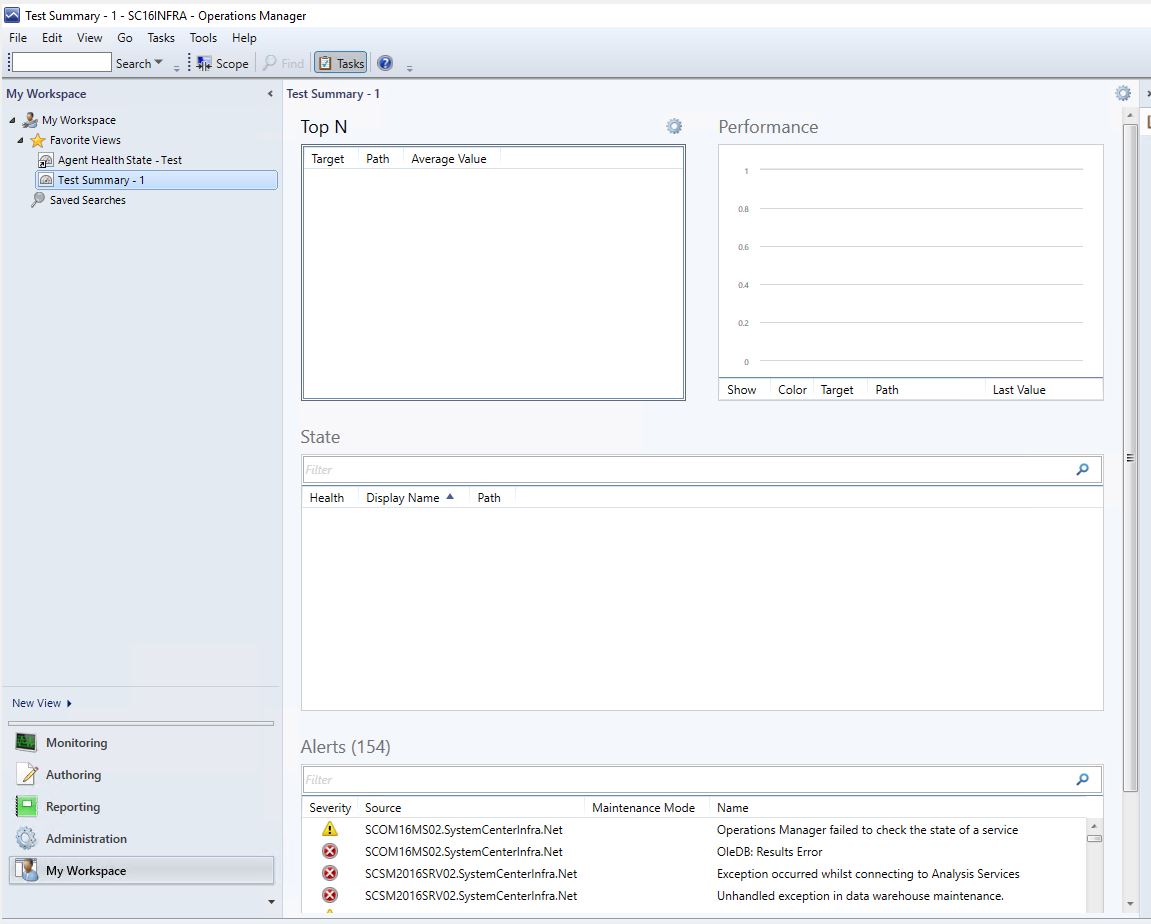Viewport: 1151px width, 924px height.
Task: Go to Authoring workspace
Action: [141, 774]
